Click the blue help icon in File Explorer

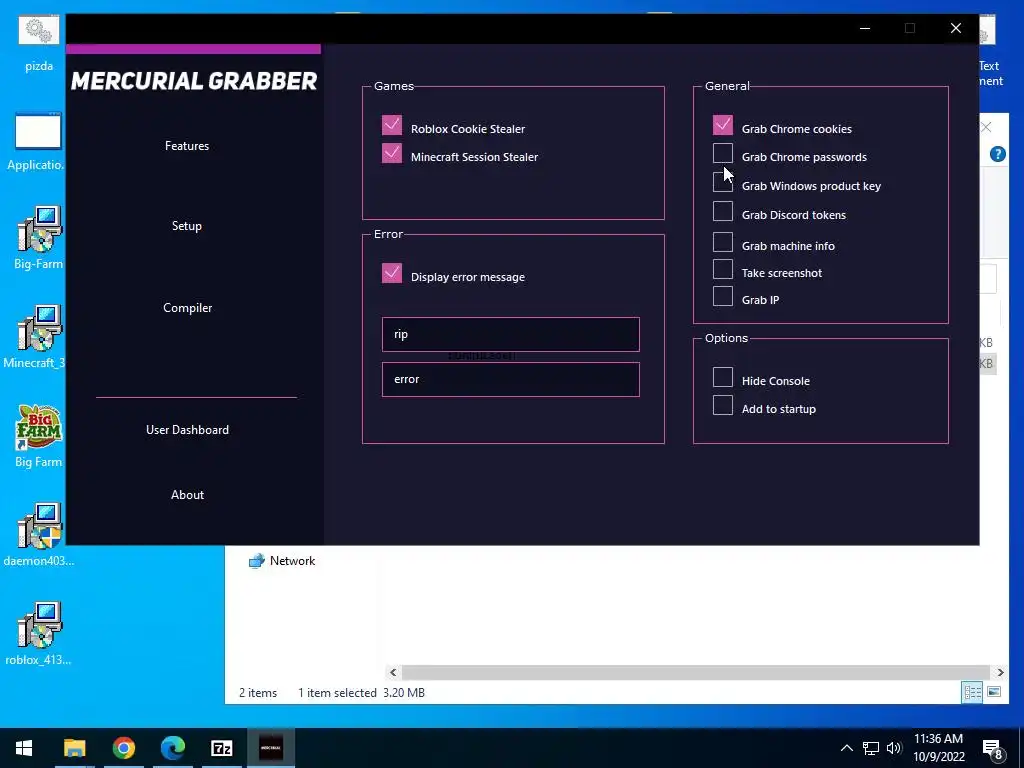point(997,154)
